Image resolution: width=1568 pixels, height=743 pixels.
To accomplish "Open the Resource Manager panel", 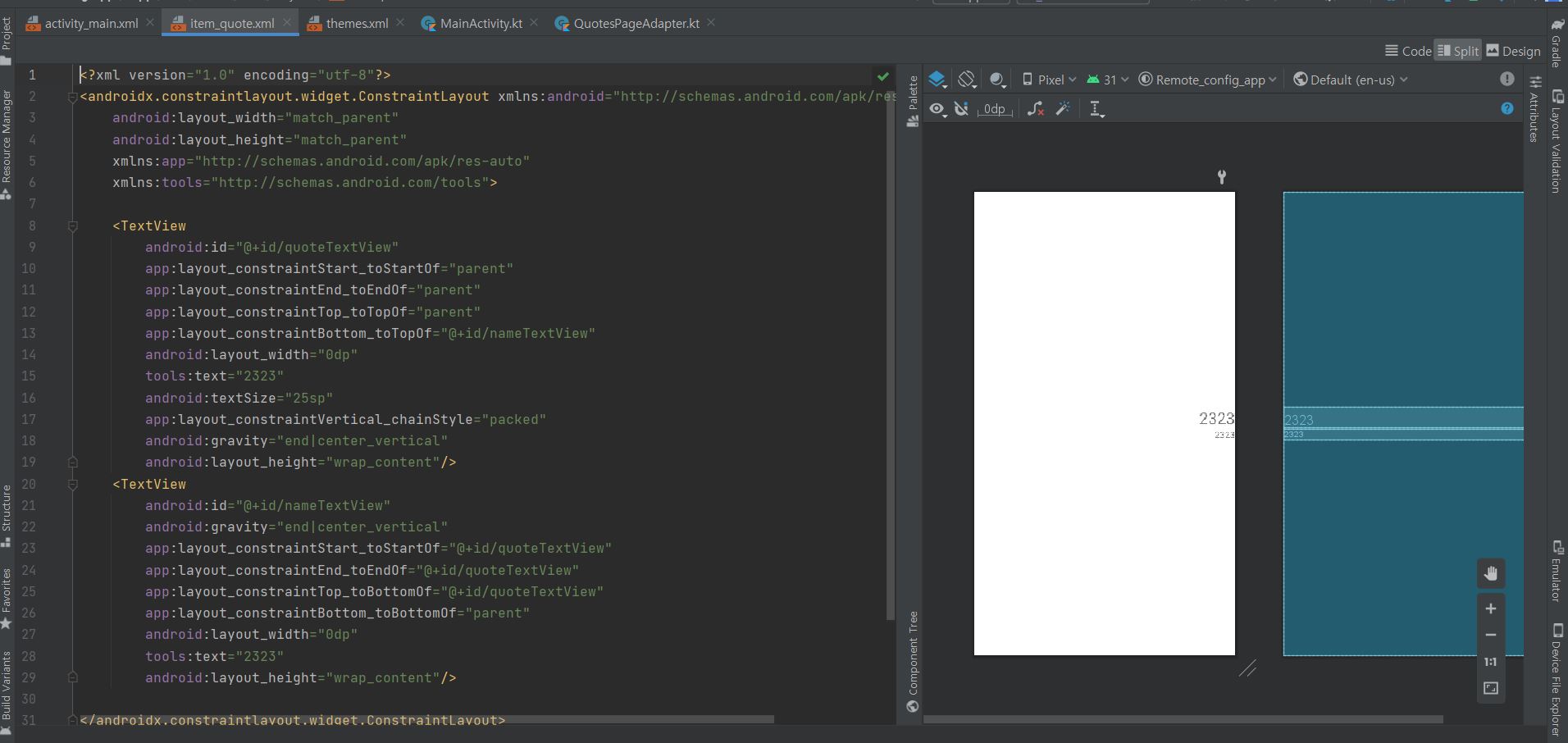I will click(7, 144).
